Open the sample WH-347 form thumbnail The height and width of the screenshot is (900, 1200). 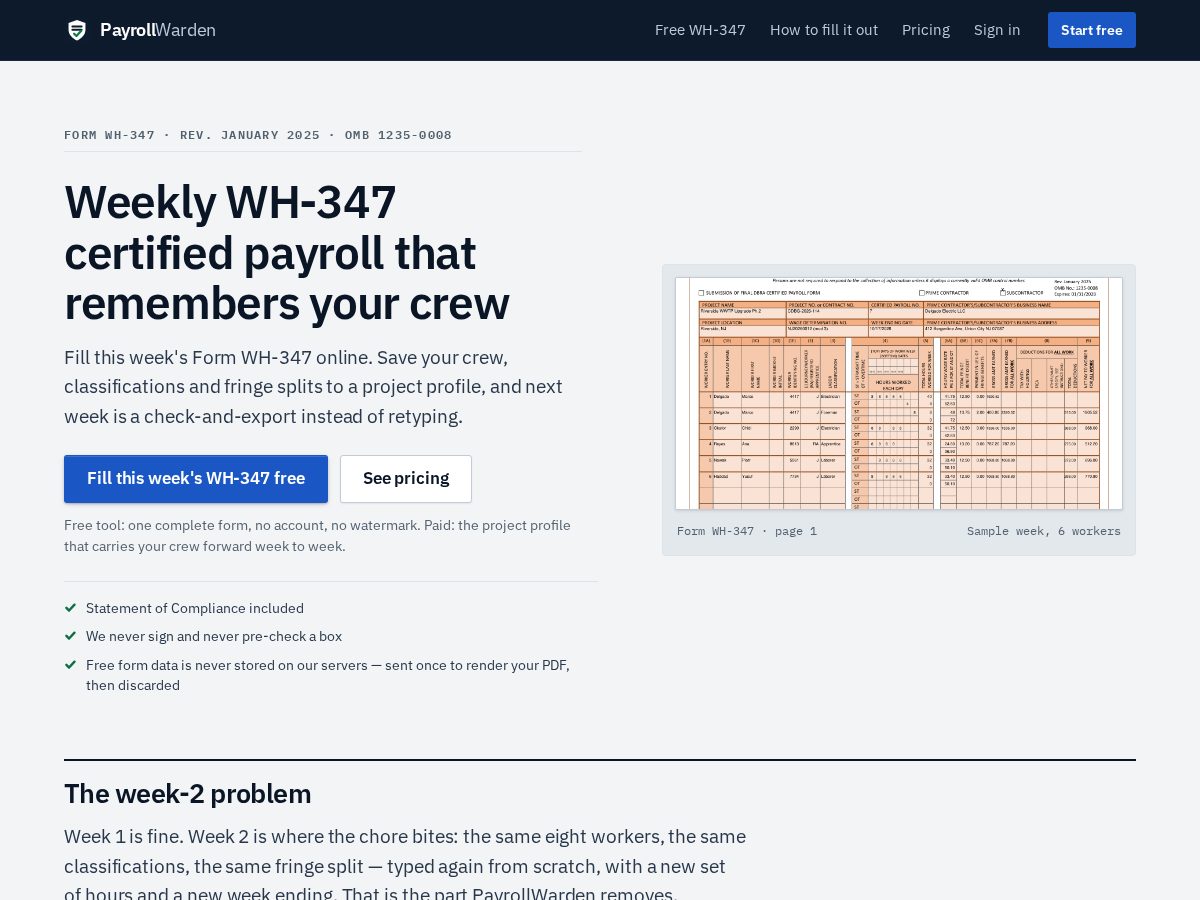coord(899,393)
